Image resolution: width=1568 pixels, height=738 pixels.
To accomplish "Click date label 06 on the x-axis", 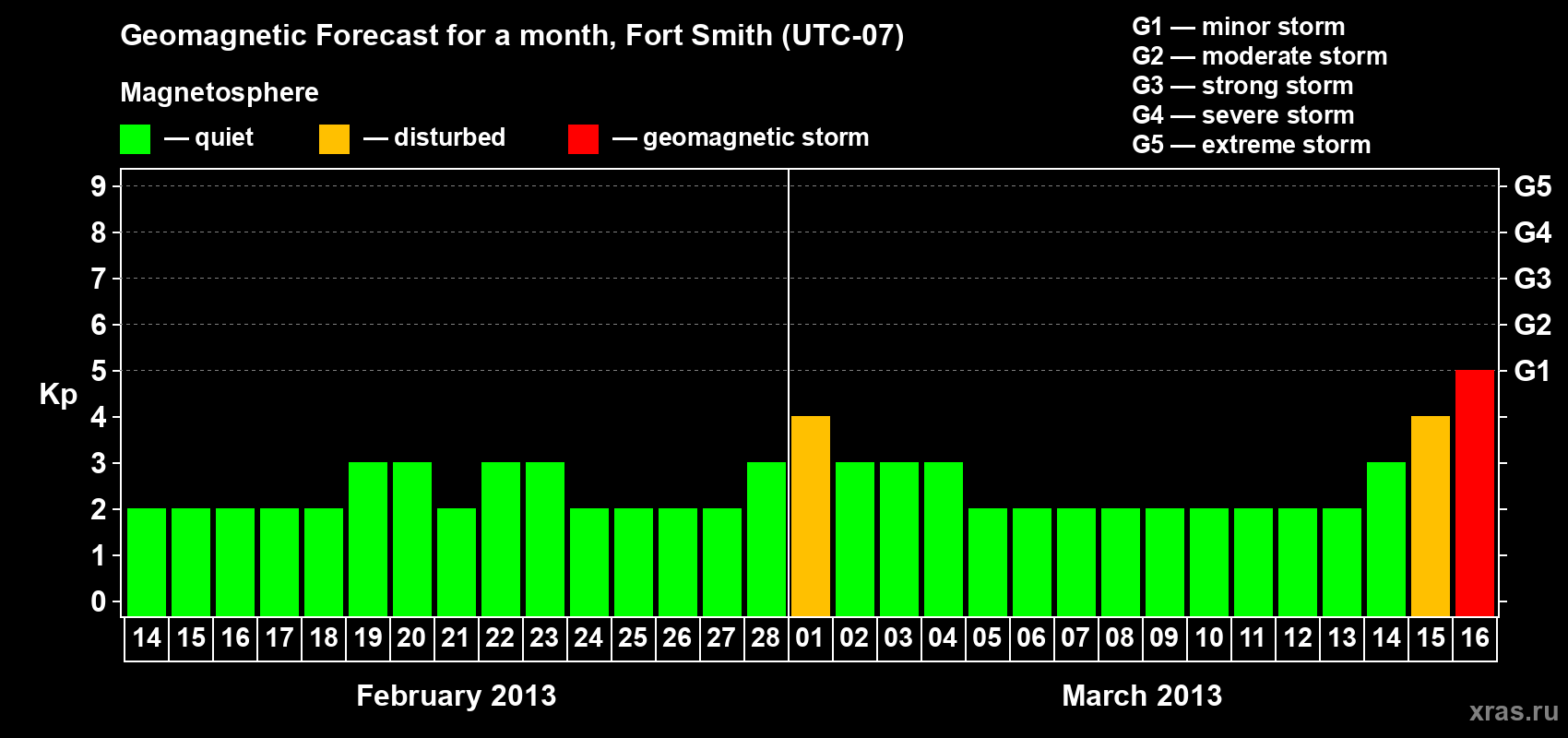I will pyautogui.click(x=1031, y=637).
